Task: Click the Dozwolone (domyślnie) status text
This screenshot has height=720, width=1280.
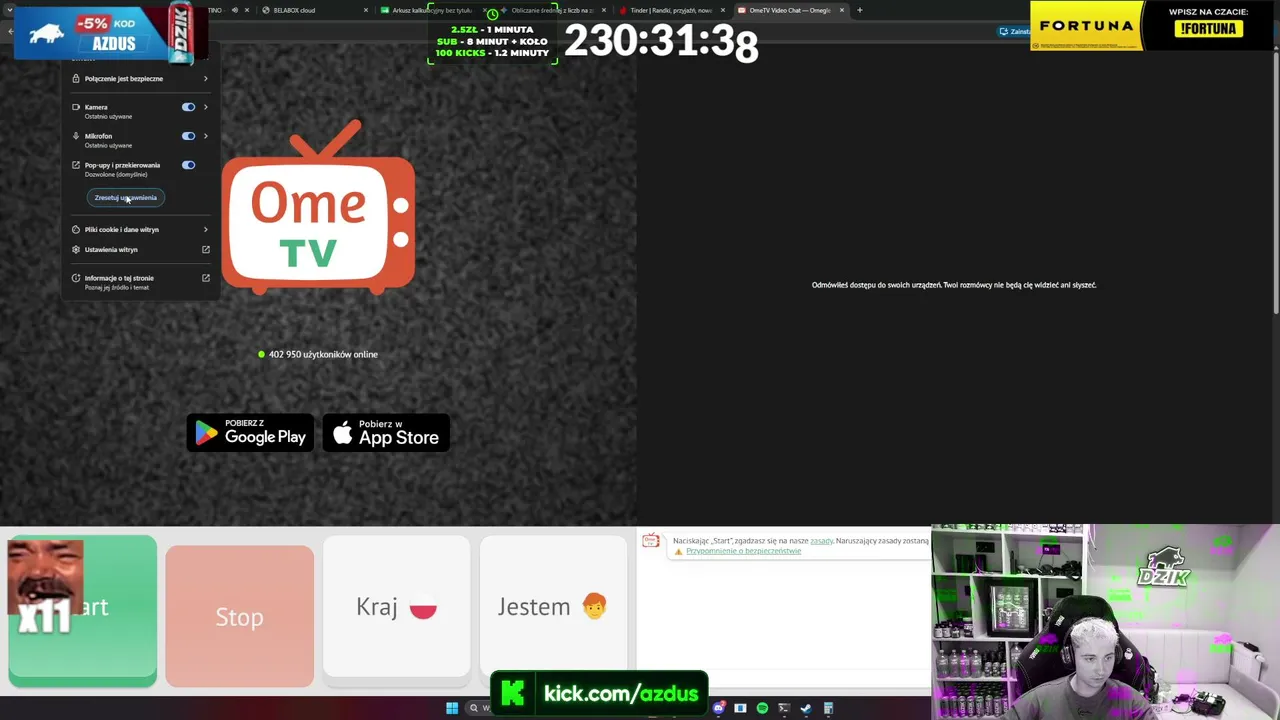Action: (x=116, y=174)
